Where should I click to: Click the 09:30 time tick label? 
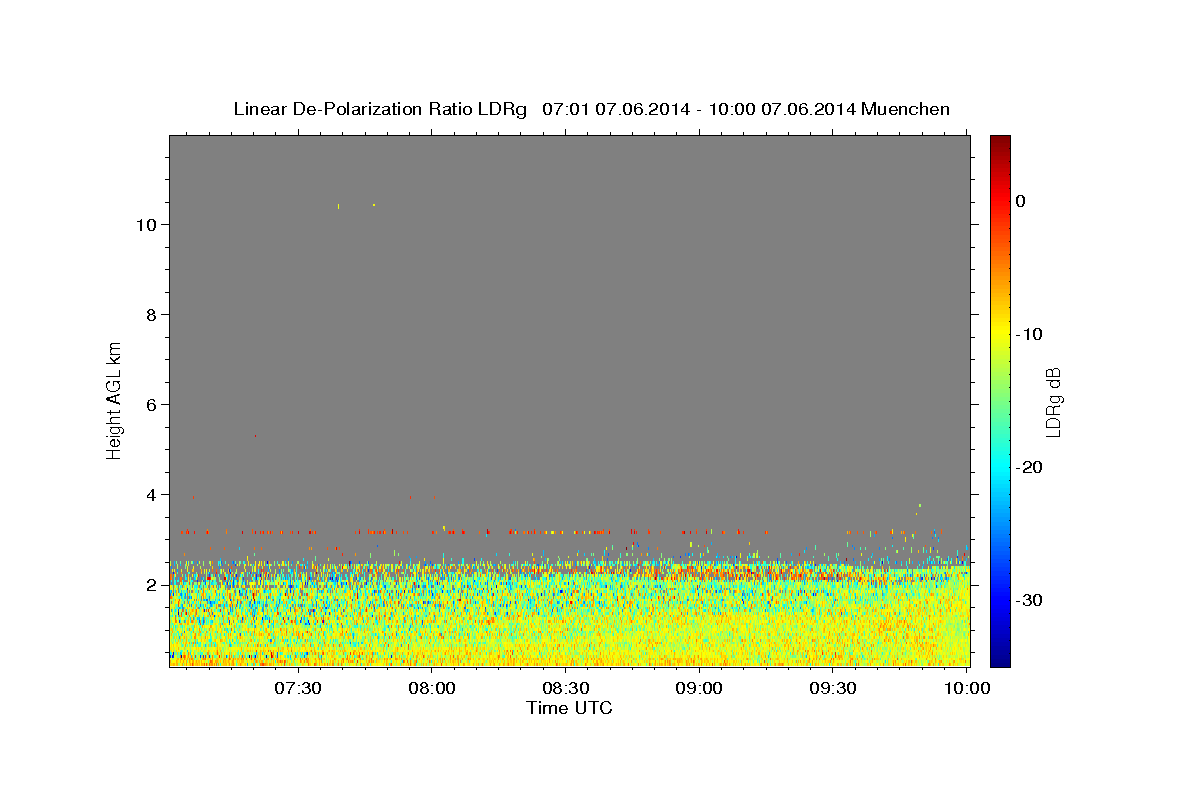tap(832, 688)
